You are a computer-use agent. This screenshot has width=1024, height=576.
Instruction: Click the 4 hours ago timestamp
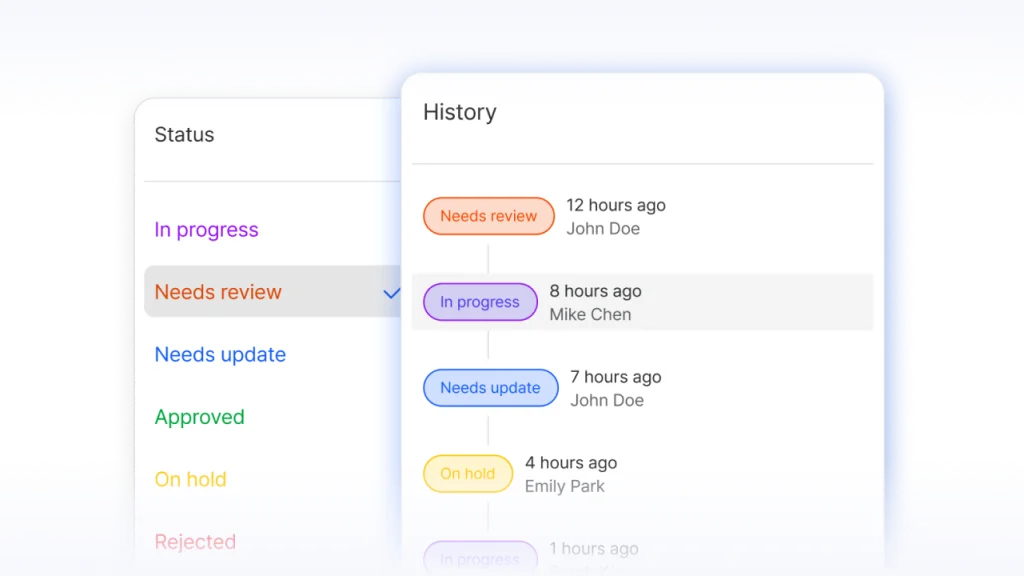pyautogui.click(x=570, y=463)
